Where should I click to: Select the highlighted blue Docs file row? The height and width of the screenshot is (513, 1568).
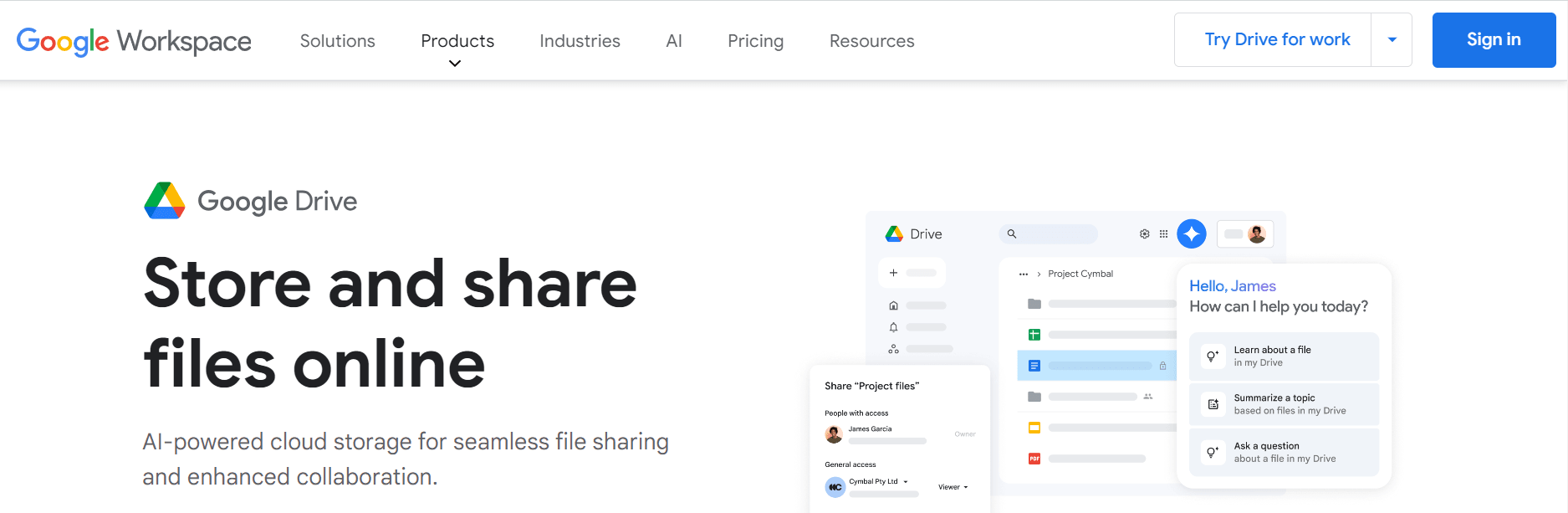(1096, 366)
